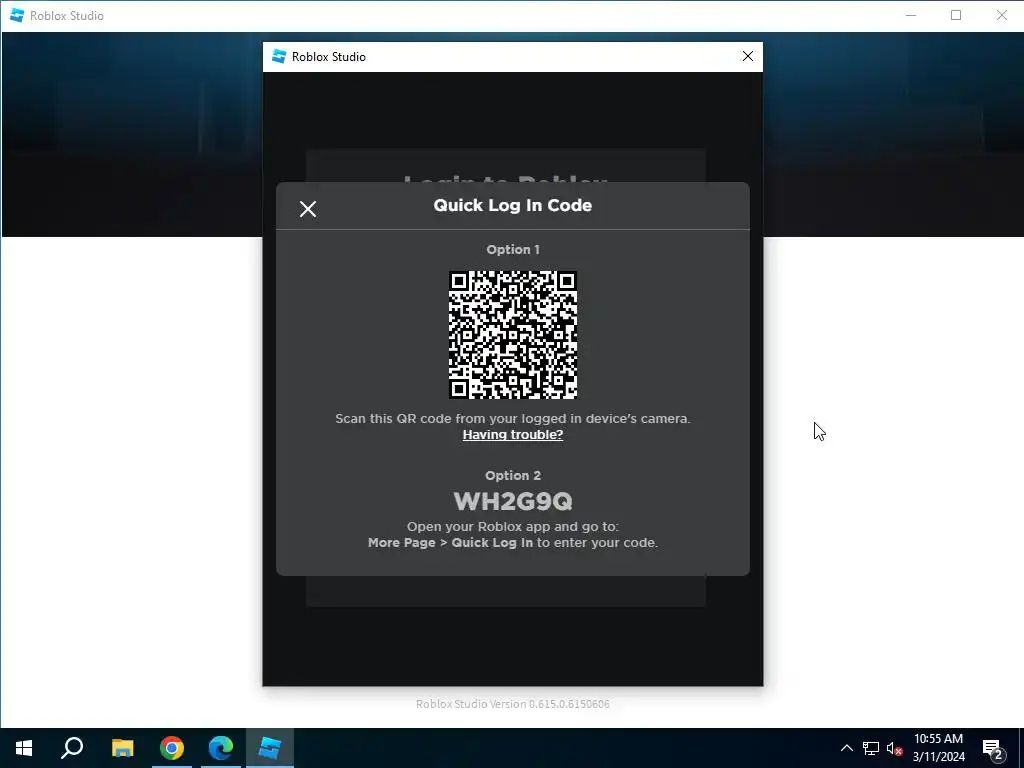
Task: Click Roblox Studio taskbar icon
Action: [x=270, y=748]
